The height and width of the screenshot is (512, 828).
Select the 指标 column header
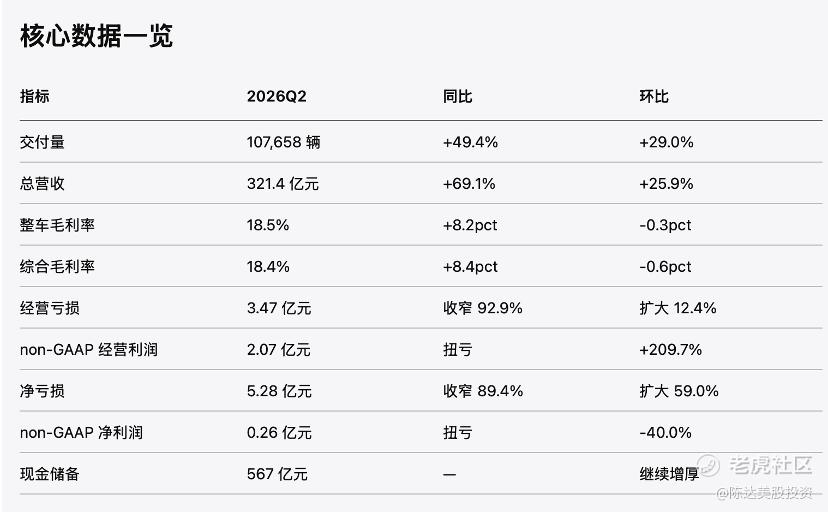click(35, 96)
